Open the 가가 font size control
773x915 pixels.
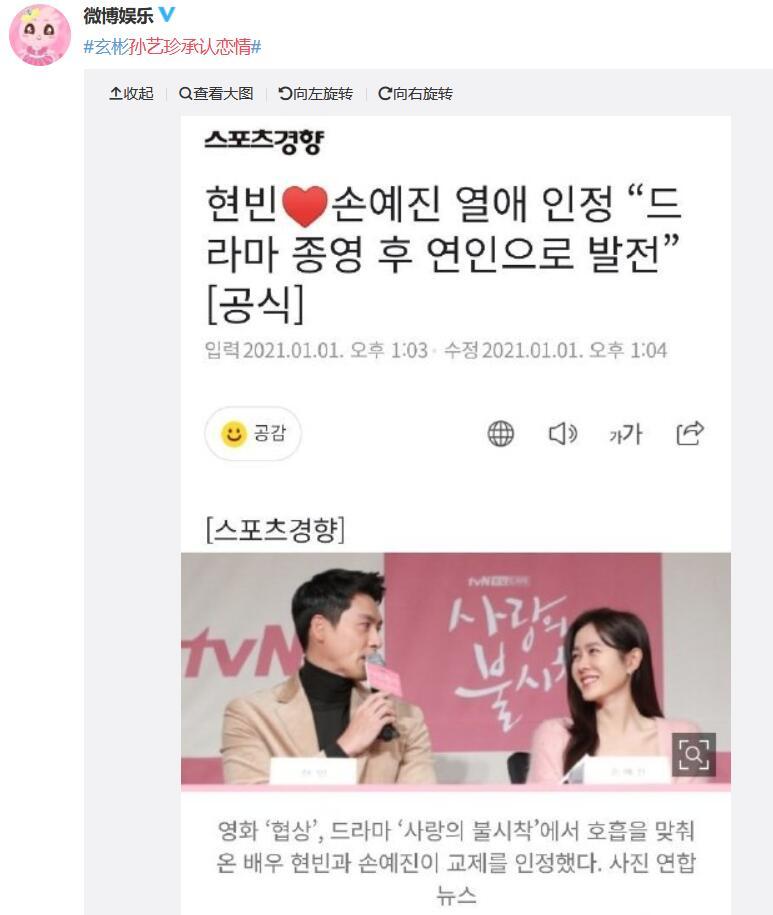[626, 434]
